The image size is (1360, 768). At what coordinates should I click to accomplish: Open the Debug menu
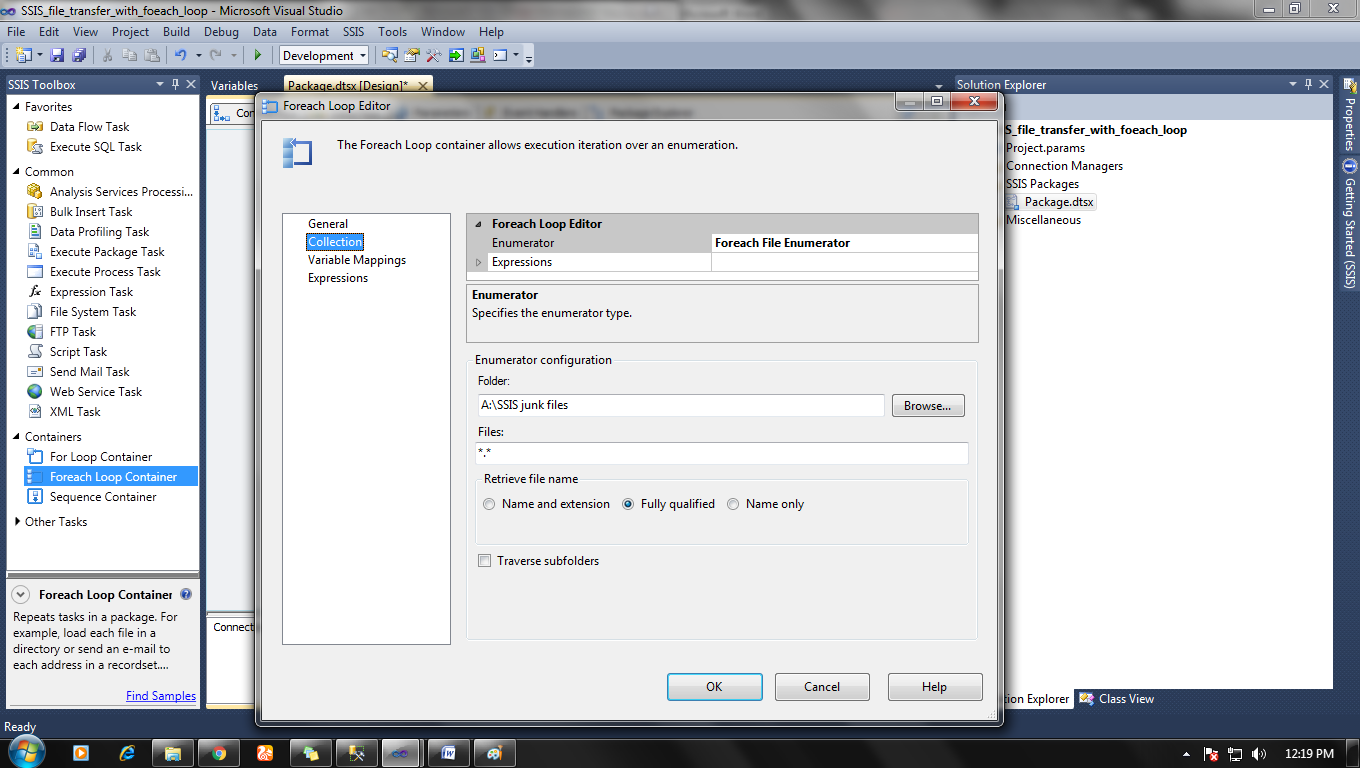point(221,32)
